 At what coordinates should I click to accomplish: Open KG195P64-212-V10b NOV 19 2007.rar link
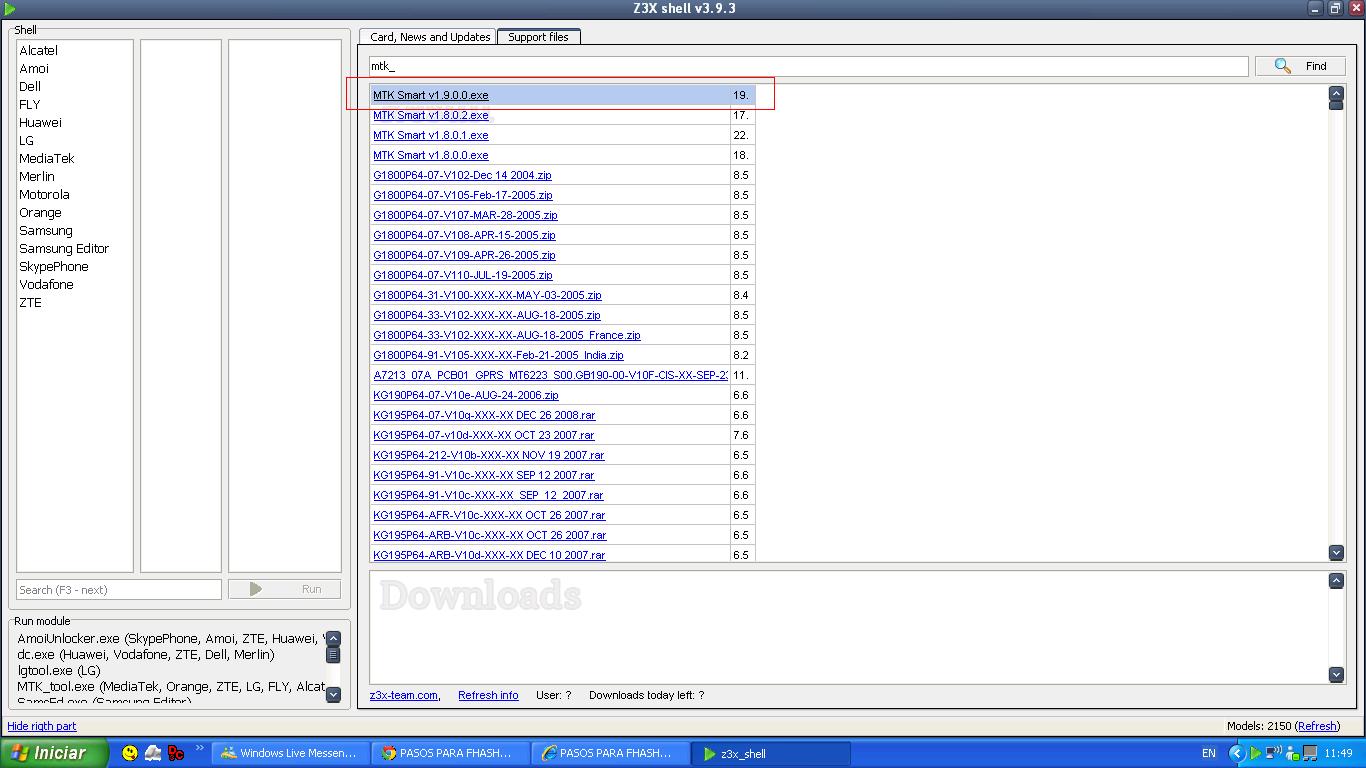pos(489,455)
